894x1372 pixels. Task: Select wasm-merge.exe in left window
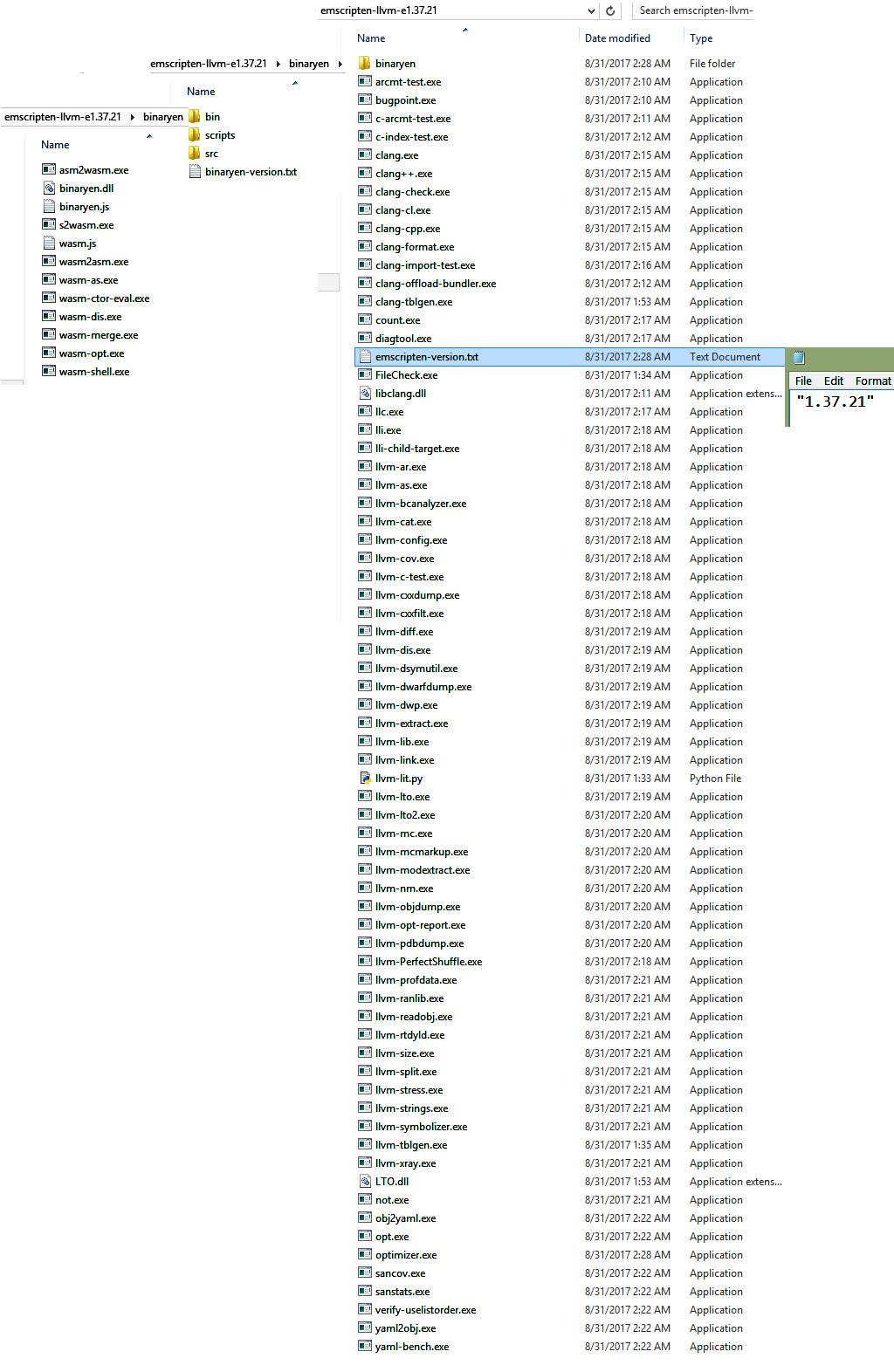click(x=99, y=335)
